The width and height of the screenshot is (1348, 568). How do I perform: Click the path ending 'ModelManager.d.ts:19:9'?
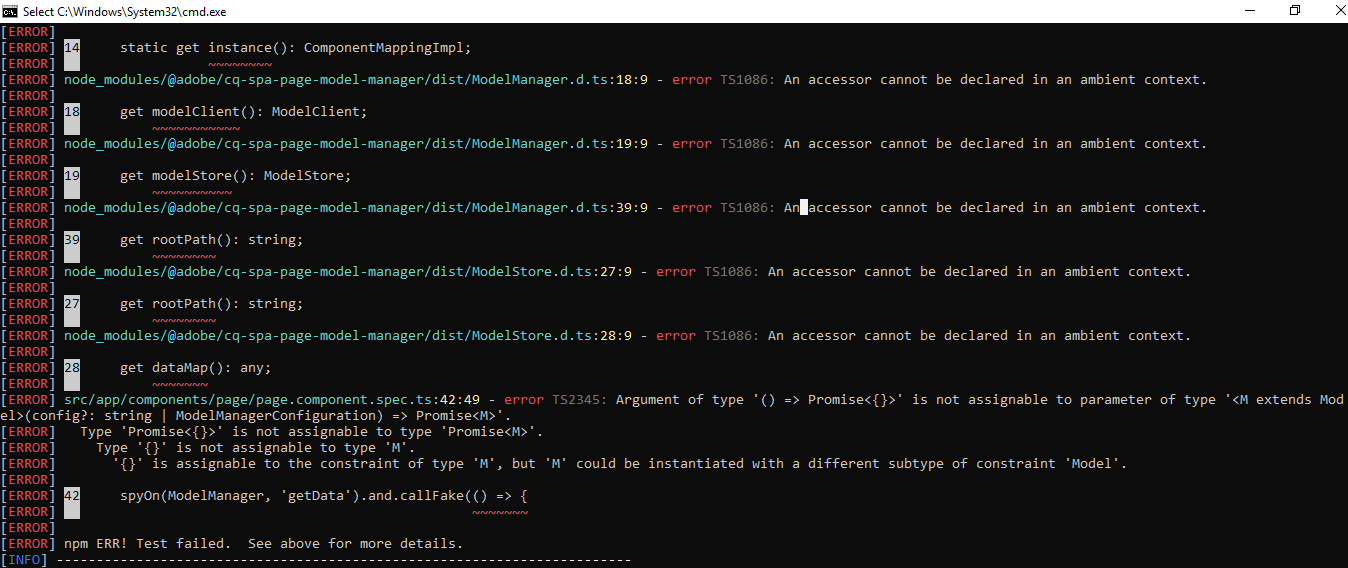tap(356, 144)
